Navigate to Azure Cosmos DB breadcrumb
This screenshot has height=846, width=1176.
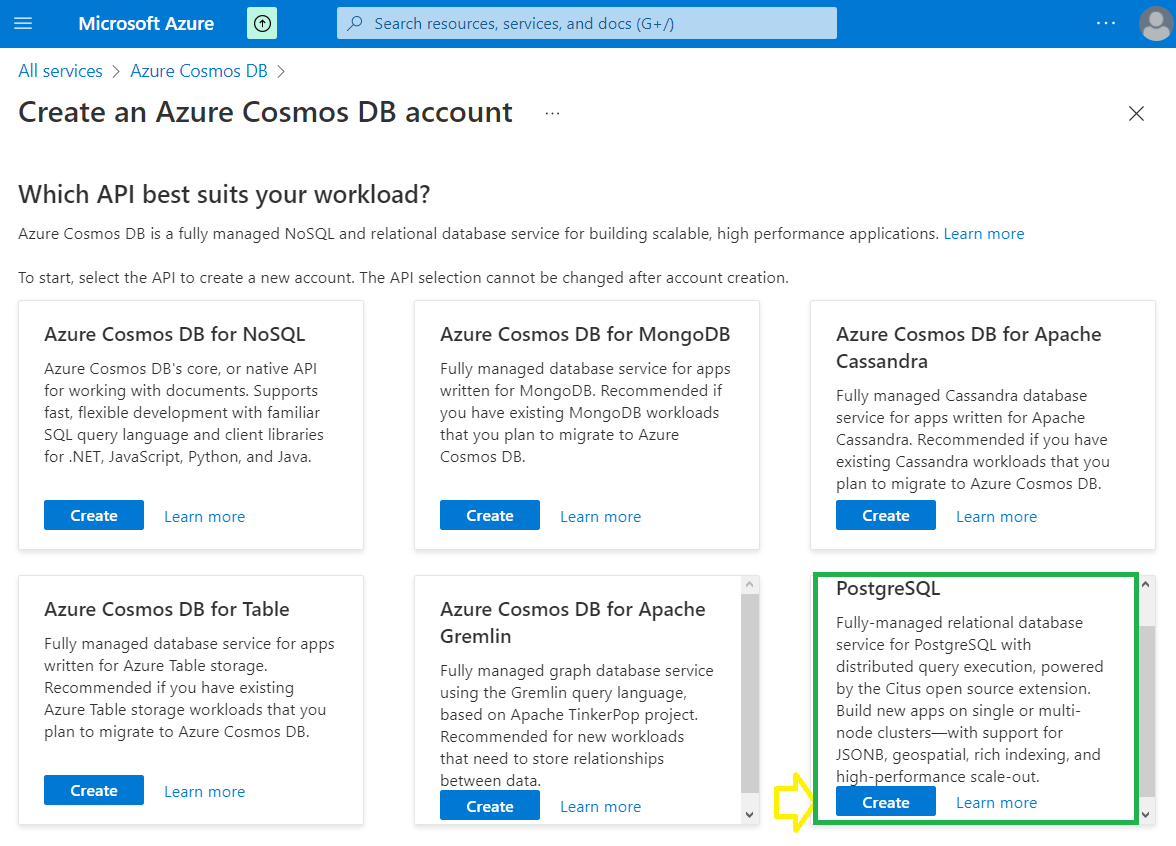(199, 71)
